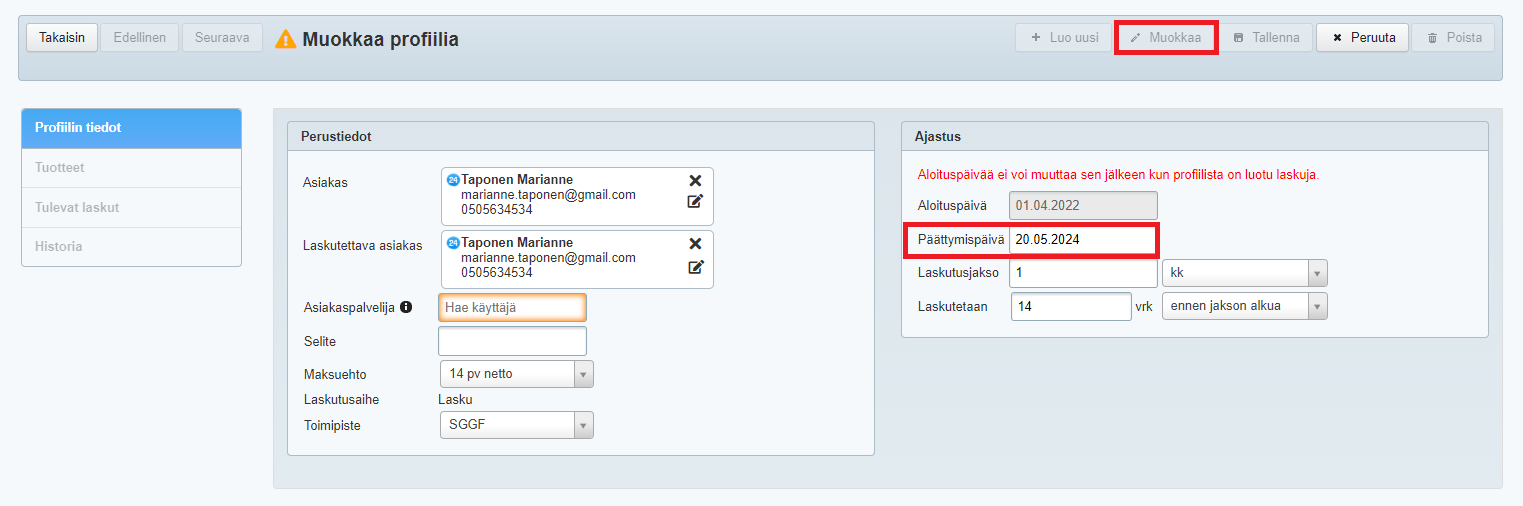This screenshot has width=1523, height=506.
Task: Click the Takaisin button
Action: tap(61, 38)
